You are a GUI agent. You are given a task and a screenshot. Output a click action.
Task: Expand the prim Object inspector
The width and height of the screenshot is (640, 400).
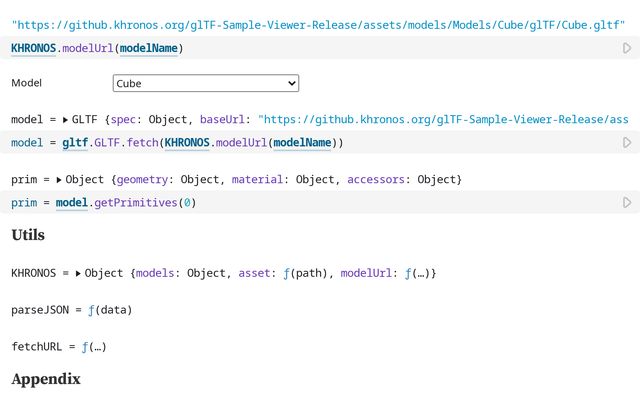pyautogui.click(x=59, y=180)
